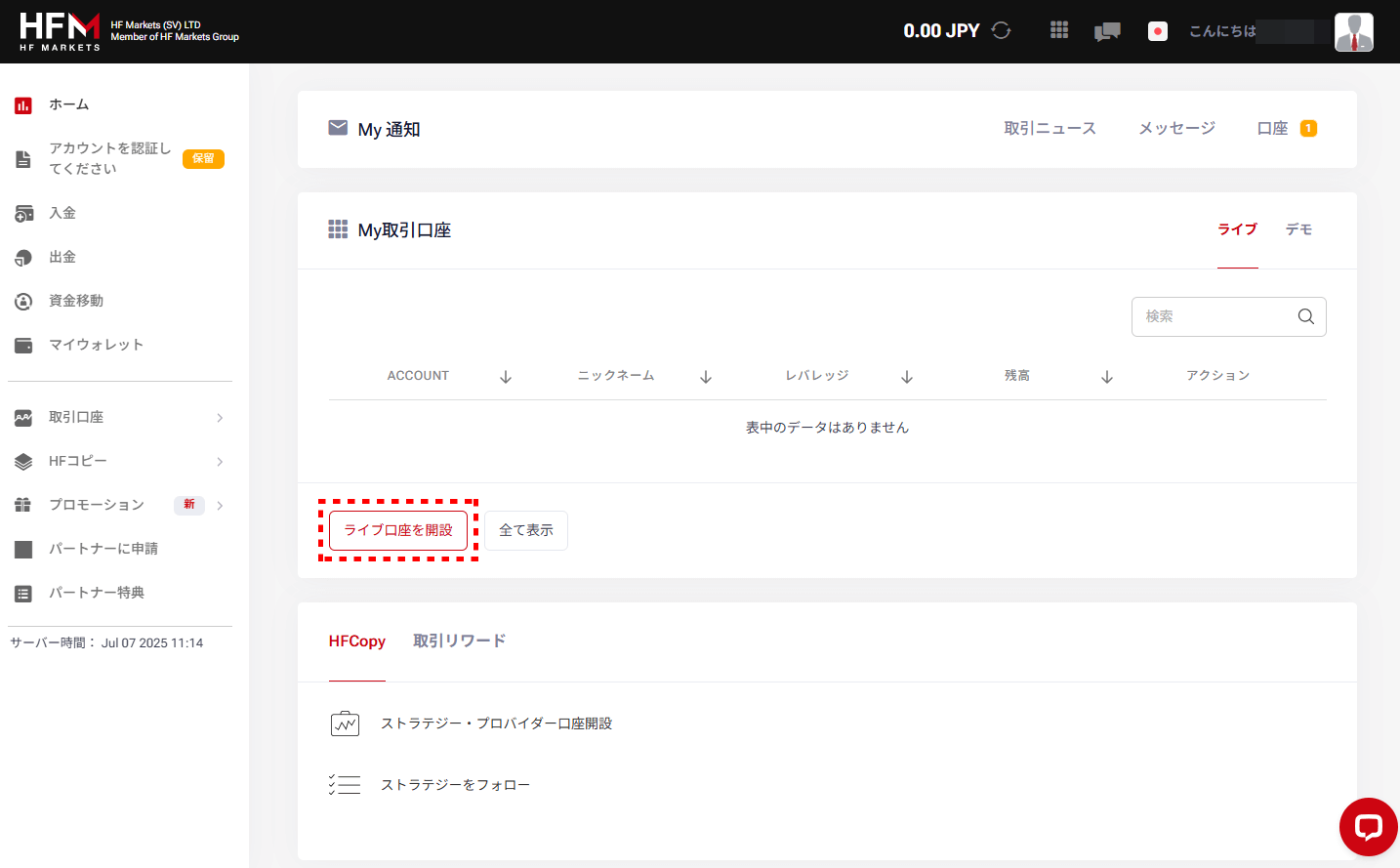Open ストラテジーをフォロー link

[456, 785]
